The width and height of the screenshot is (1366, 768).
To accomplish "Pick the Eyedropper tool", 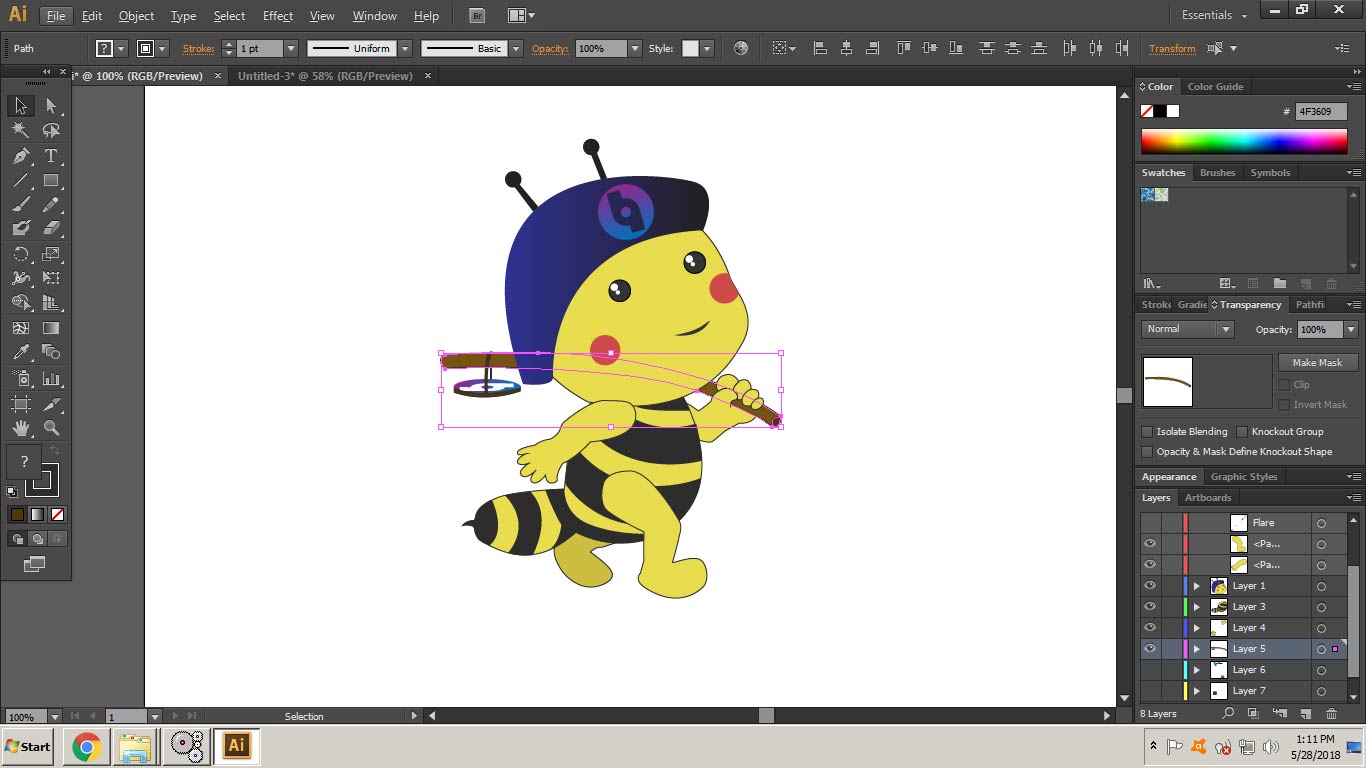I will click(21, 352).
